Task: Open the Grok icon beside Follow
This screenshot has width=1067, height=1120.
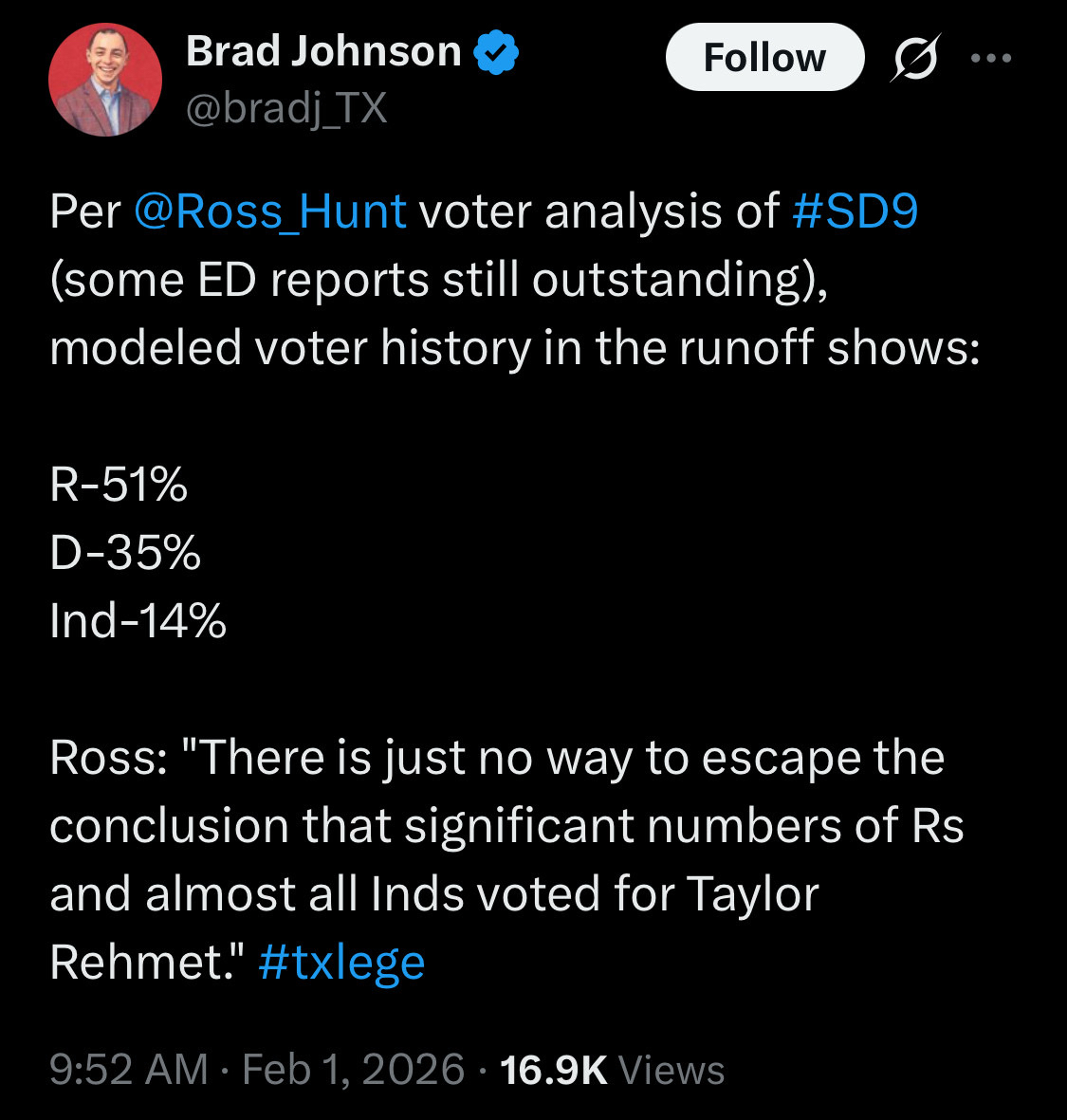Action: (916, 59)
